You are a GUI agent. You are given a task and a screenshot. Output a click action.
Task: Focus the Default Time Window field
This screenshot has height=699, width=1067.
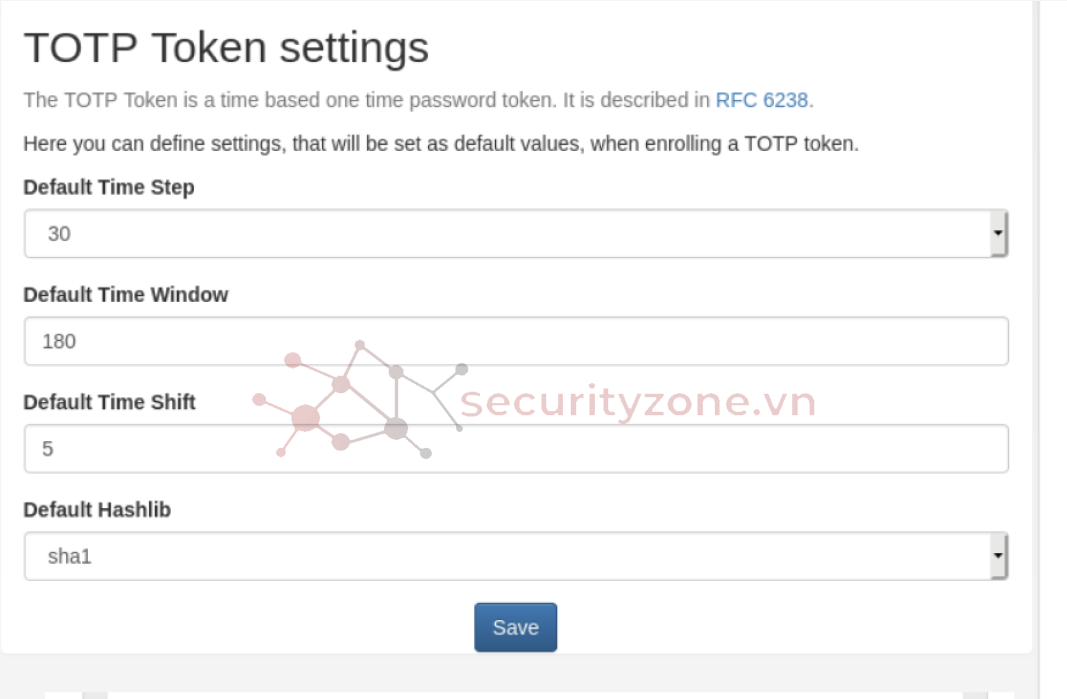pyautogui.click(x=515, y=342)
